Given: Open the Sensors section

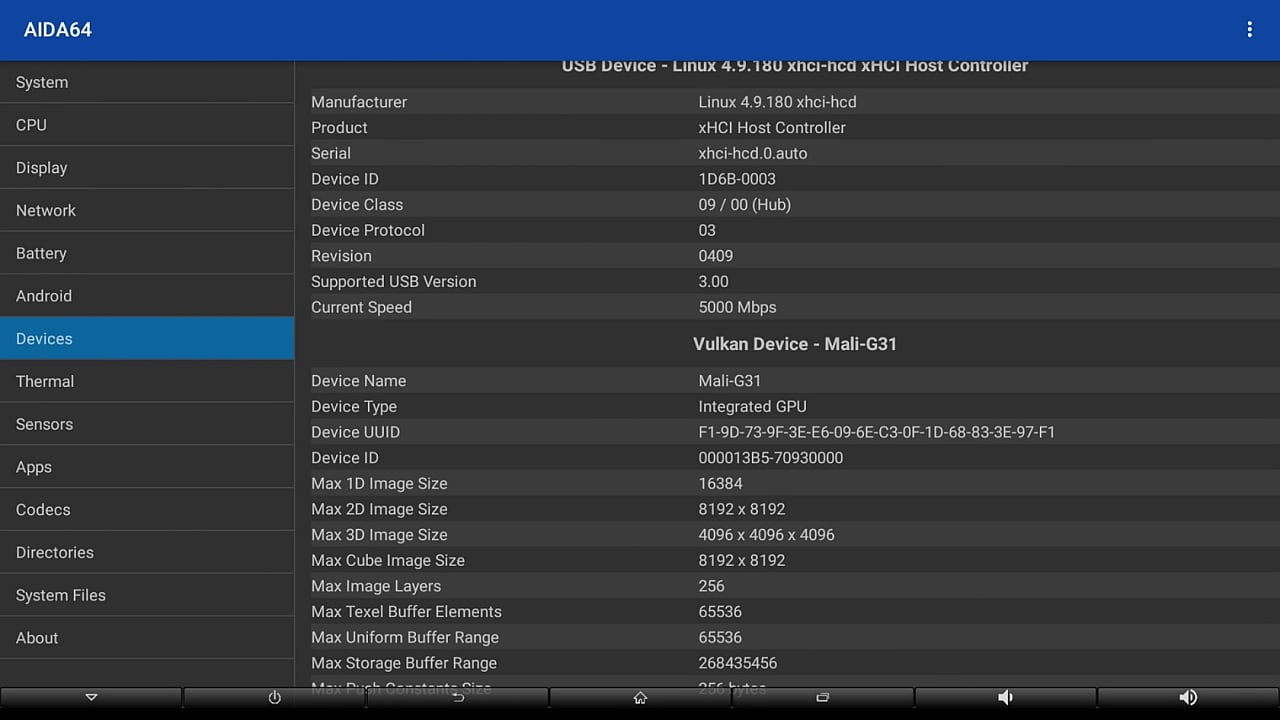Looking at the screenshot, I should 147,424.
